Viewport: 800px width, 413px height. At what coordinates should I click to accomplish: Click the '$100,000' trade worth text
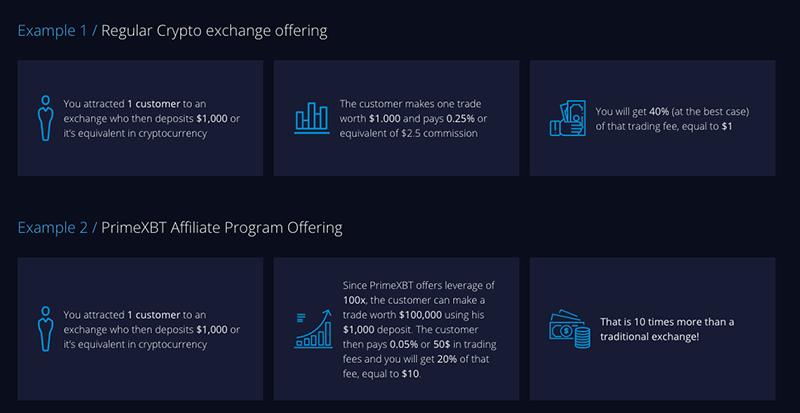[x=420, y=314]
